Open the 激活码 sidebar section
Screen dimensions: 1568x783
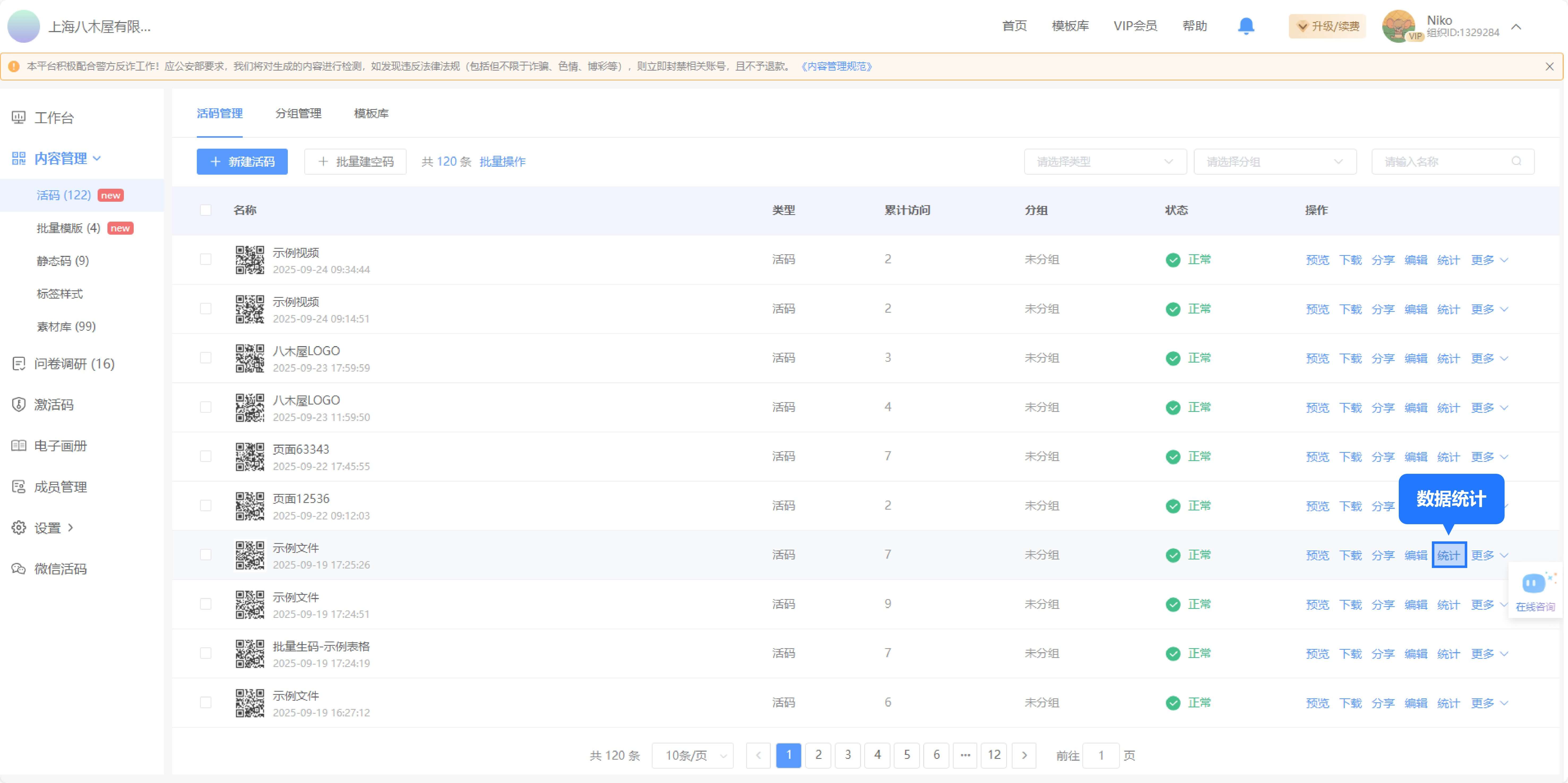coord(54,404)
